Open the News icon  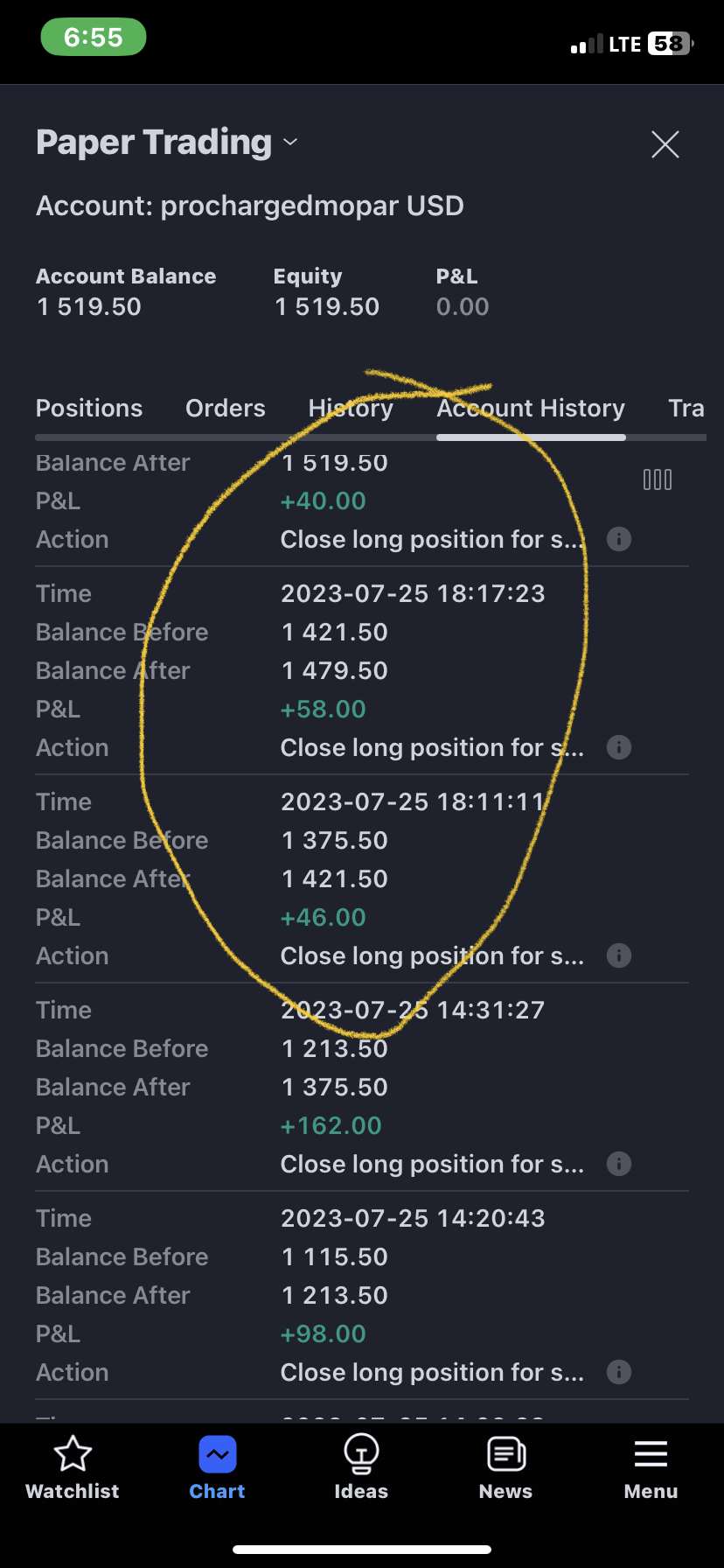tap(505, 1454)
